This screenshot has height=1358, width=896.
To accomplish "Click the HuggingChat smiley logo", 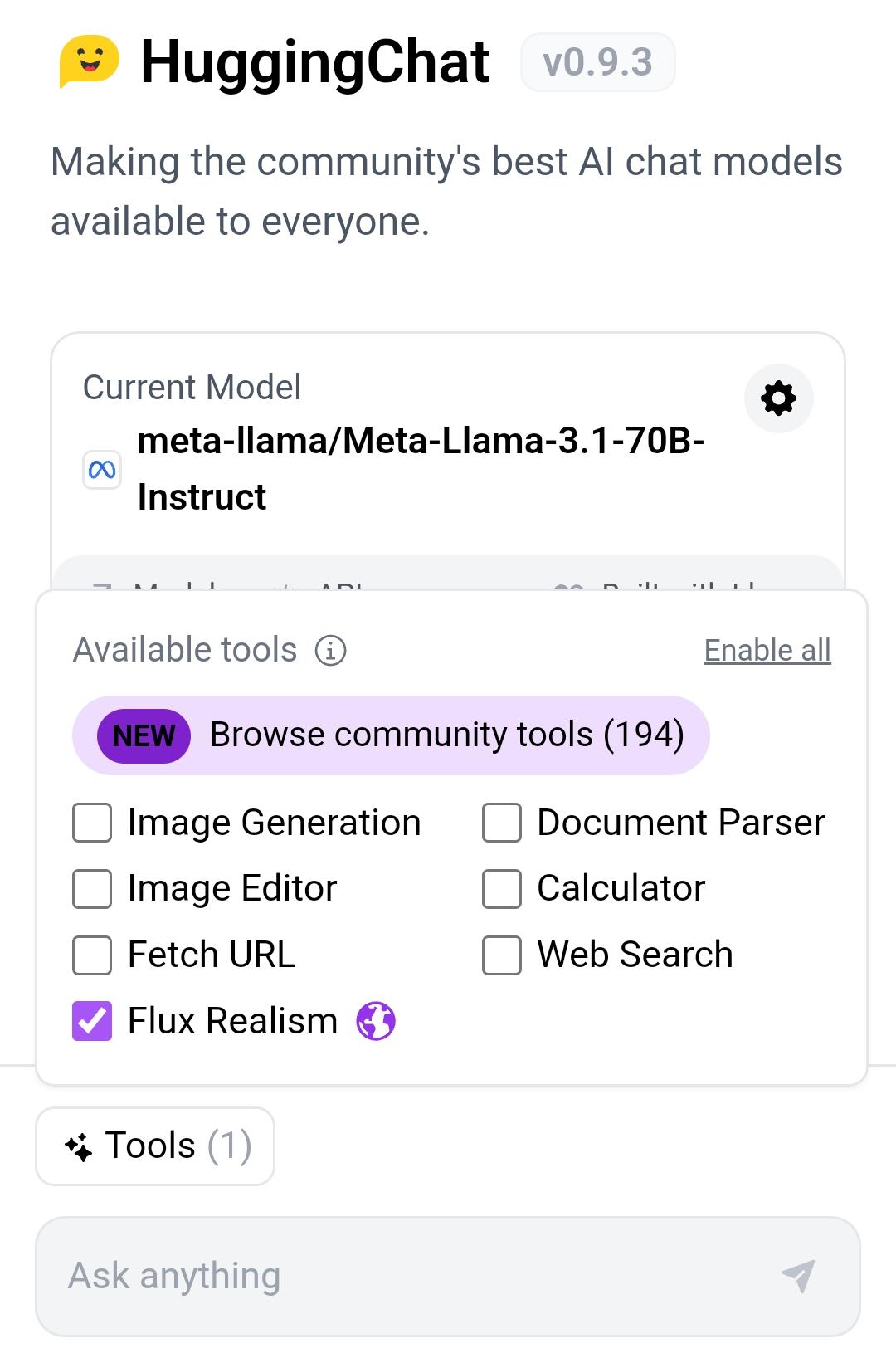I will tap(89, 61).
